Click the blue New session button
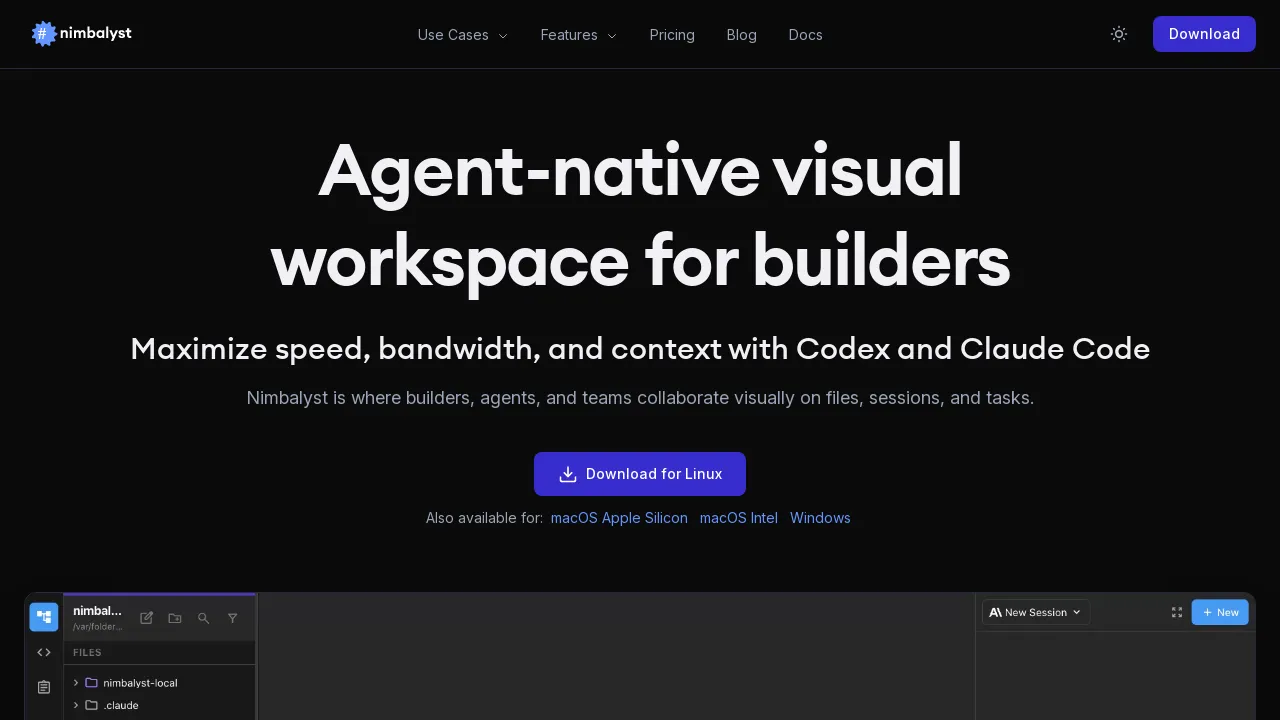 (x=1220, y=612)
